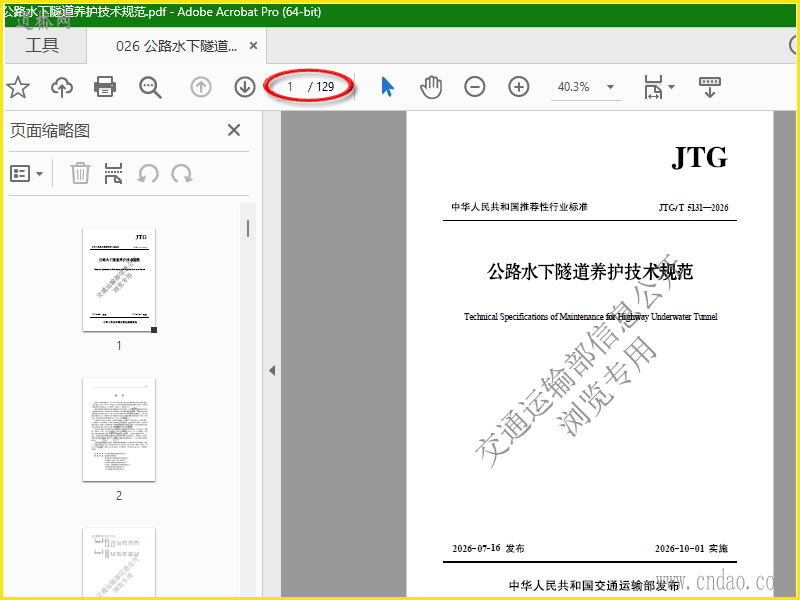The width and height of the screenshot is (800, 600).
Task: Switch to the 工具 tab
Action: coord(42,45)
